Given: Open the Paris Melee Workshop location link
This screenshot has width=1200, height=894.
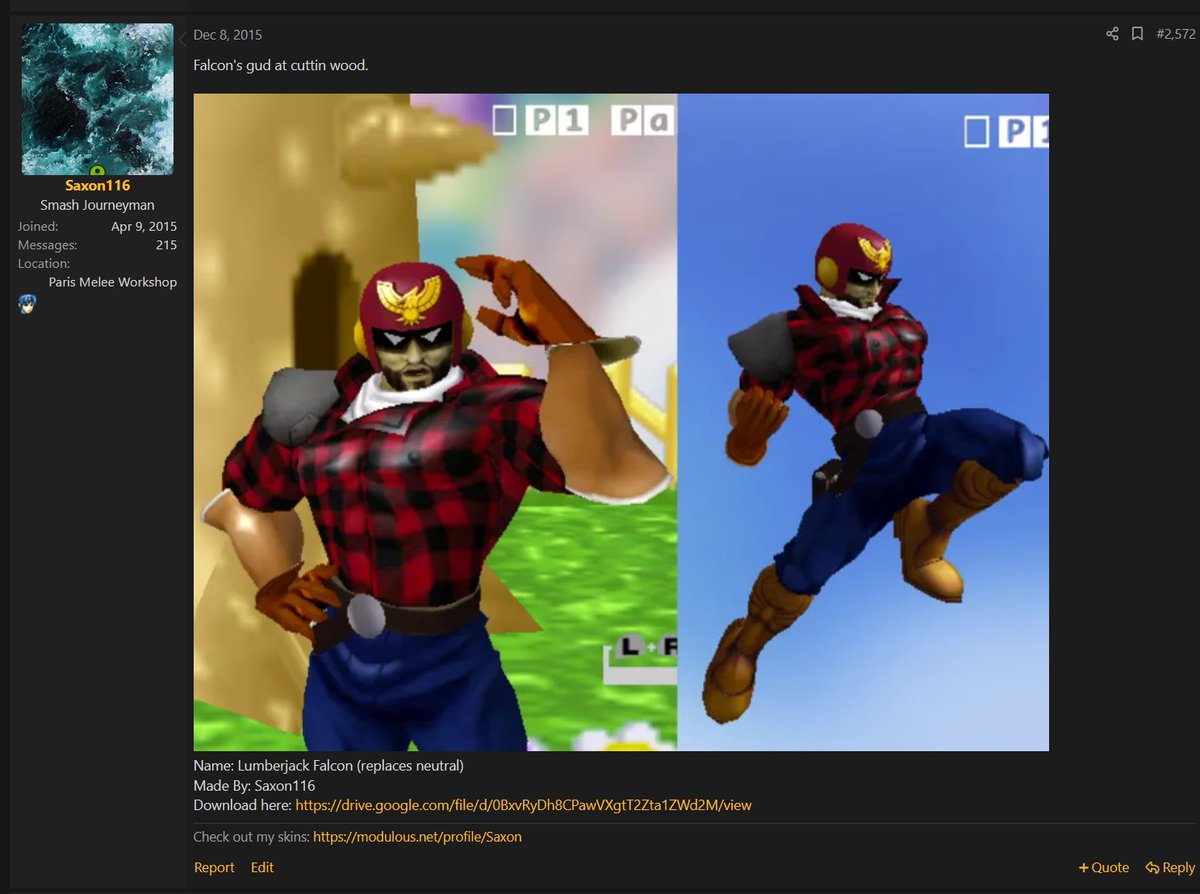Looking at the screenshot, I should point(113,282).
